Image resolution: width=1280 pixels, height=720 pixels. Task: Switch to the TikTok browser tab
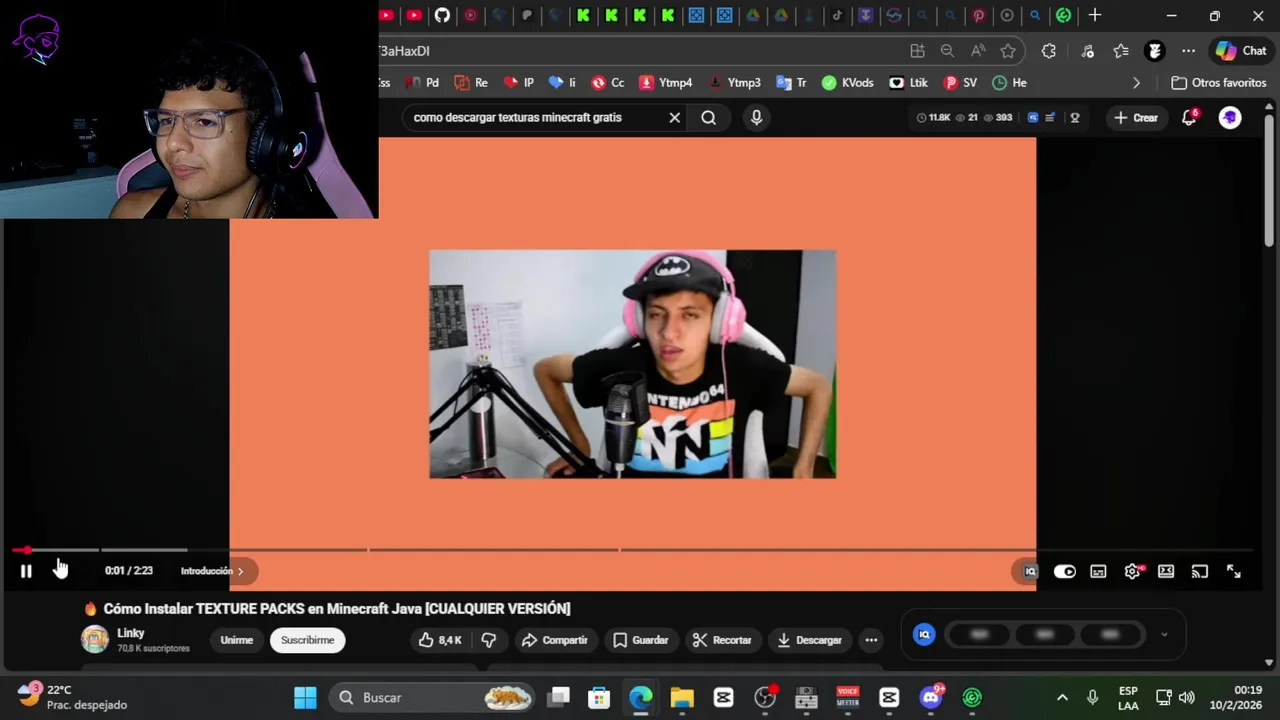837,15
